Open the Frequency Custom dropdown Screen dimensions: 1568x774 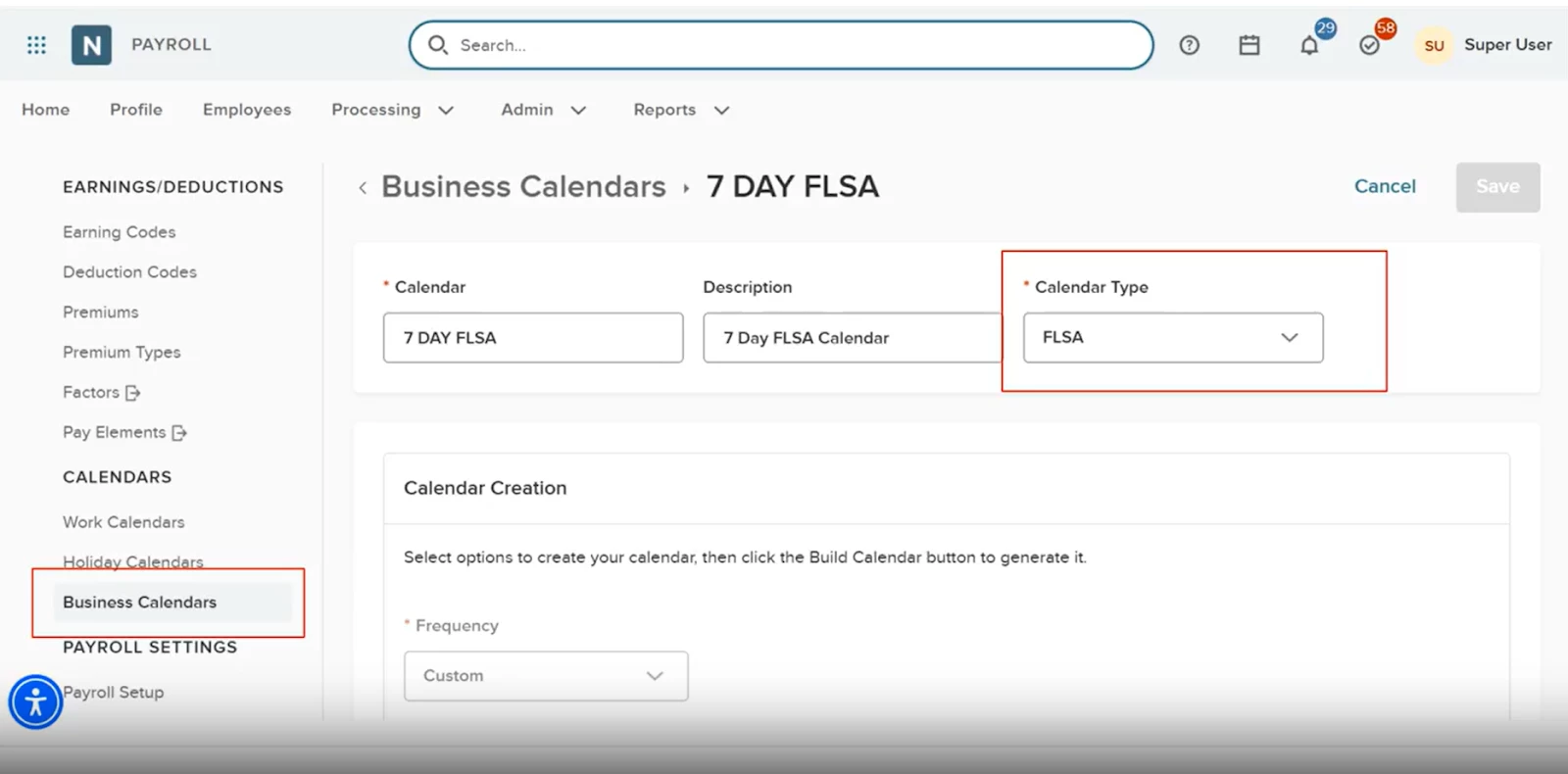pyautogui.click(x=546, y=676)
